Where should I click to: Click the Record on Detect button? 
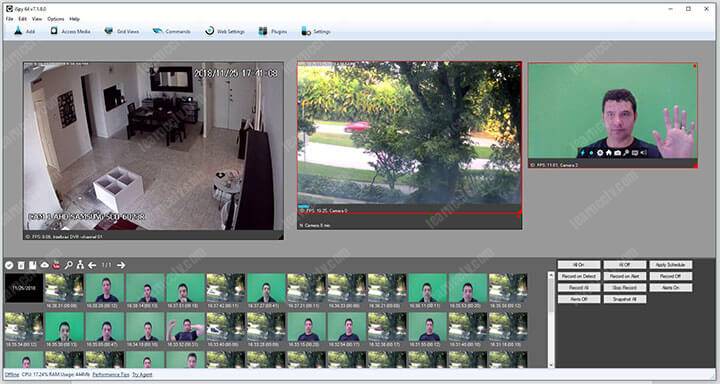click(579, 276)
